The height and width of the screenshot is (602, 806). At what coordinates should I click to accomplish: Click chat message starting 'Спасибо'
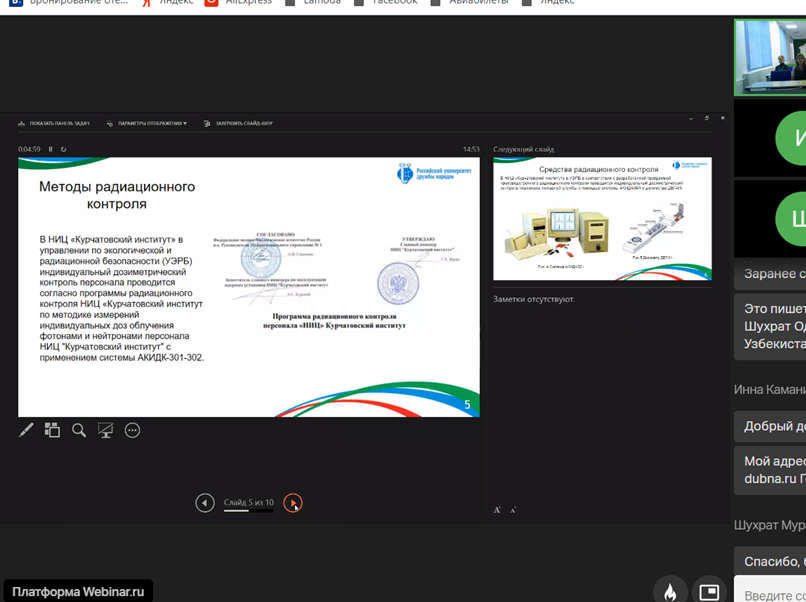pyautogui.click(x=770, y=560)
